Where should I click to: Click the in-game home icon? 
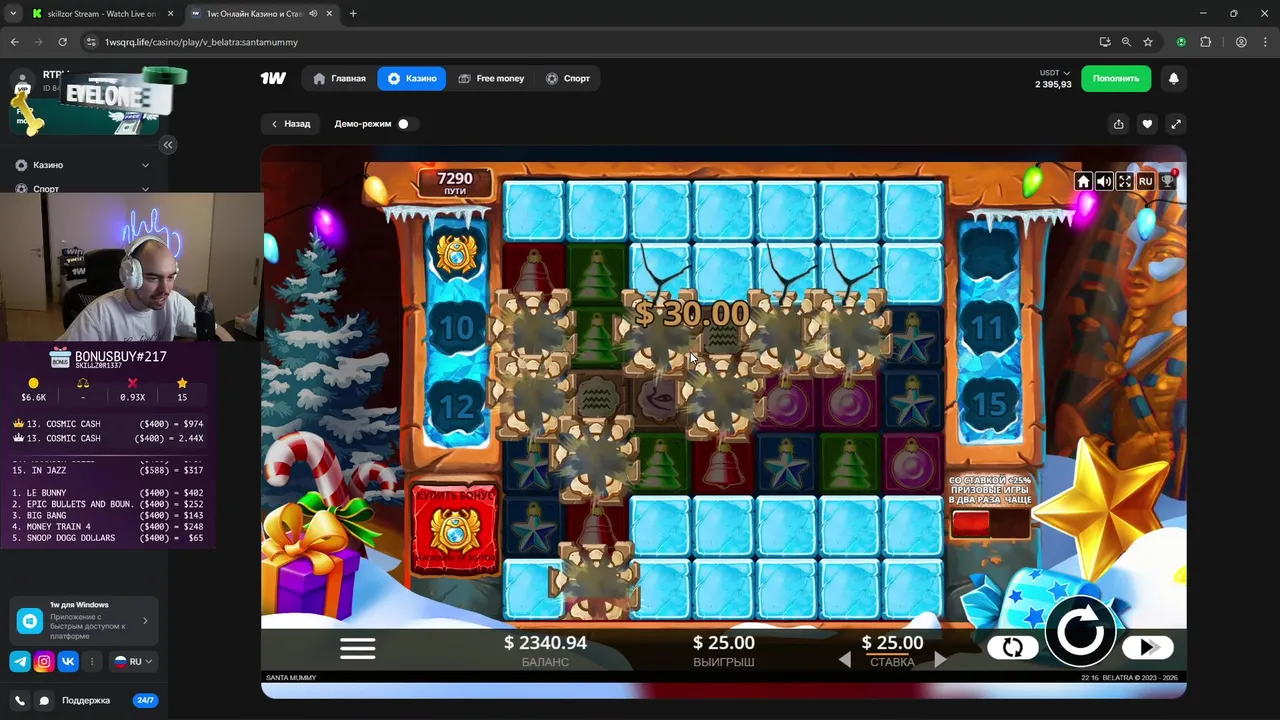click(1083, 181)
